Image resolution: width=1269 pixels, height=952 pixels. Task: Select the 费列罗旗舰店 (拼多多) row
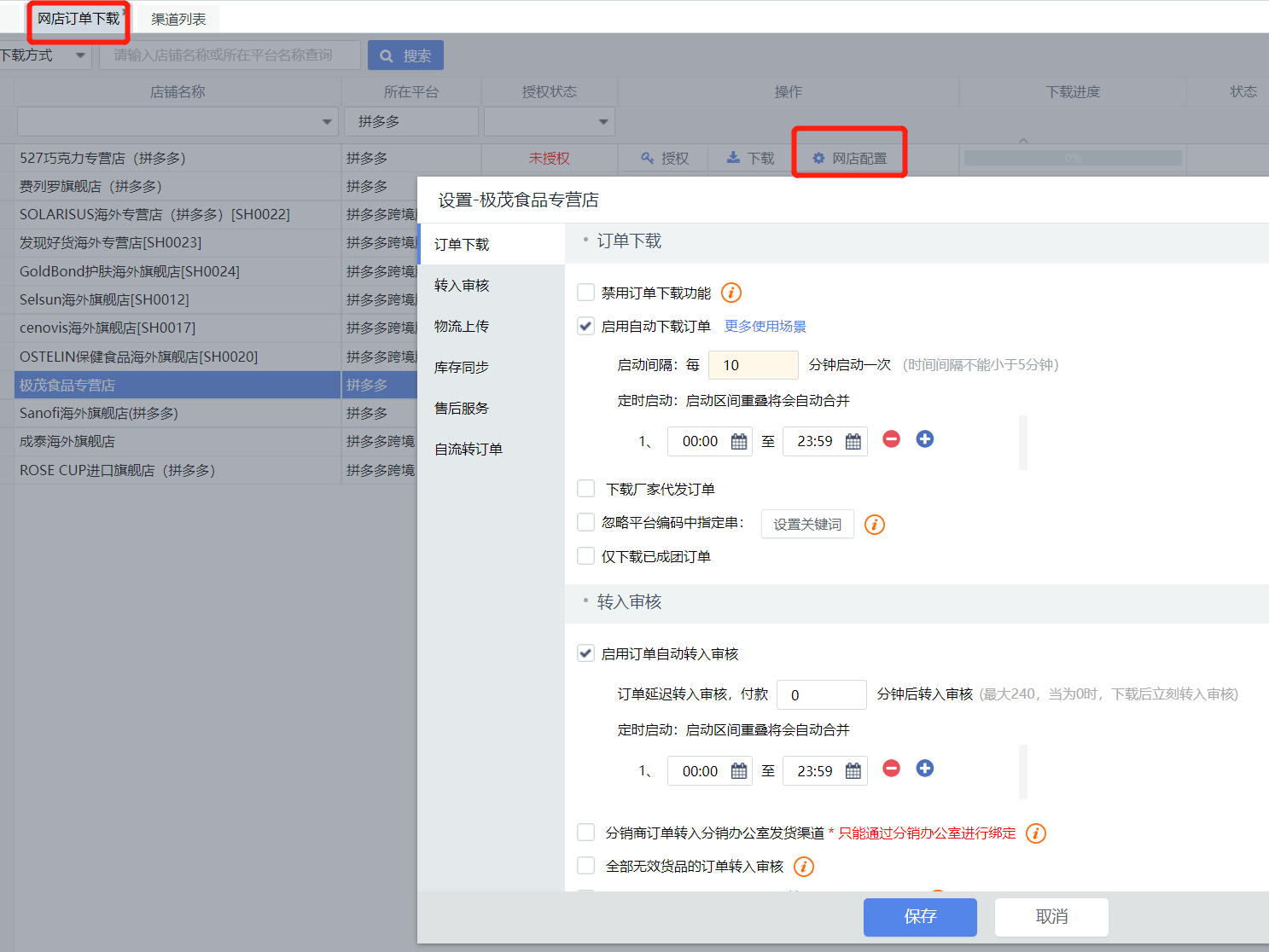pos(178,186)
